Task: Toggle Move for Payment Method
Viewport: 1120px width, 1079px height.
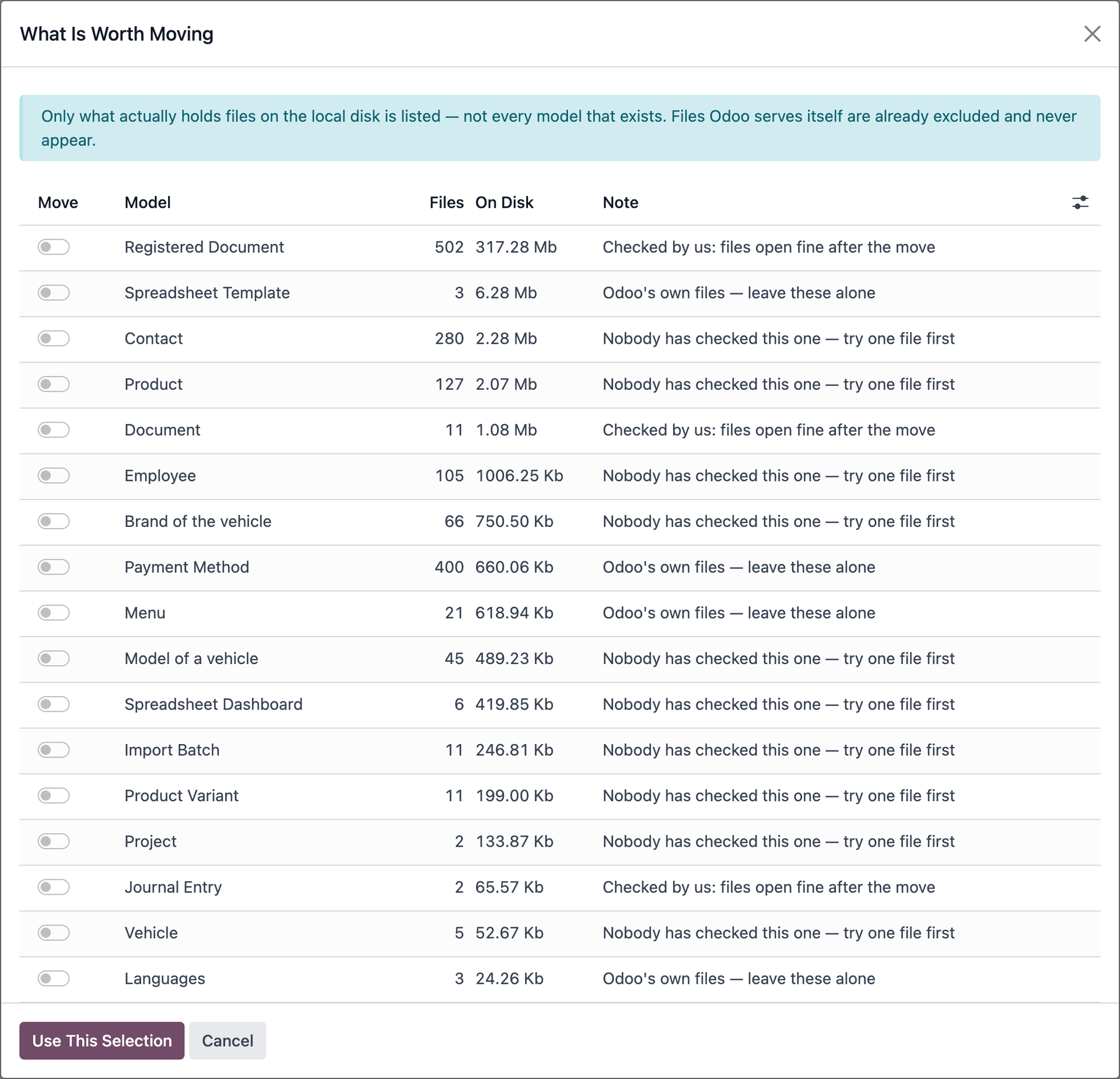Action: (x=54, y=567)
